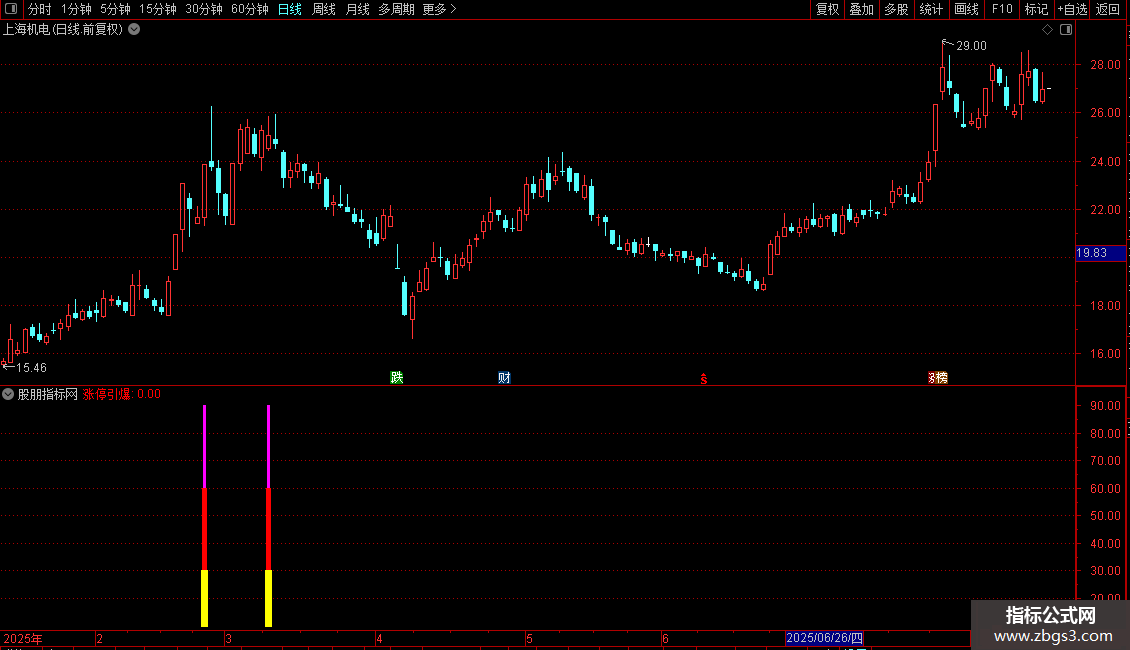
Task: Select the 15分钟 period tab
Action: point(158,9)
